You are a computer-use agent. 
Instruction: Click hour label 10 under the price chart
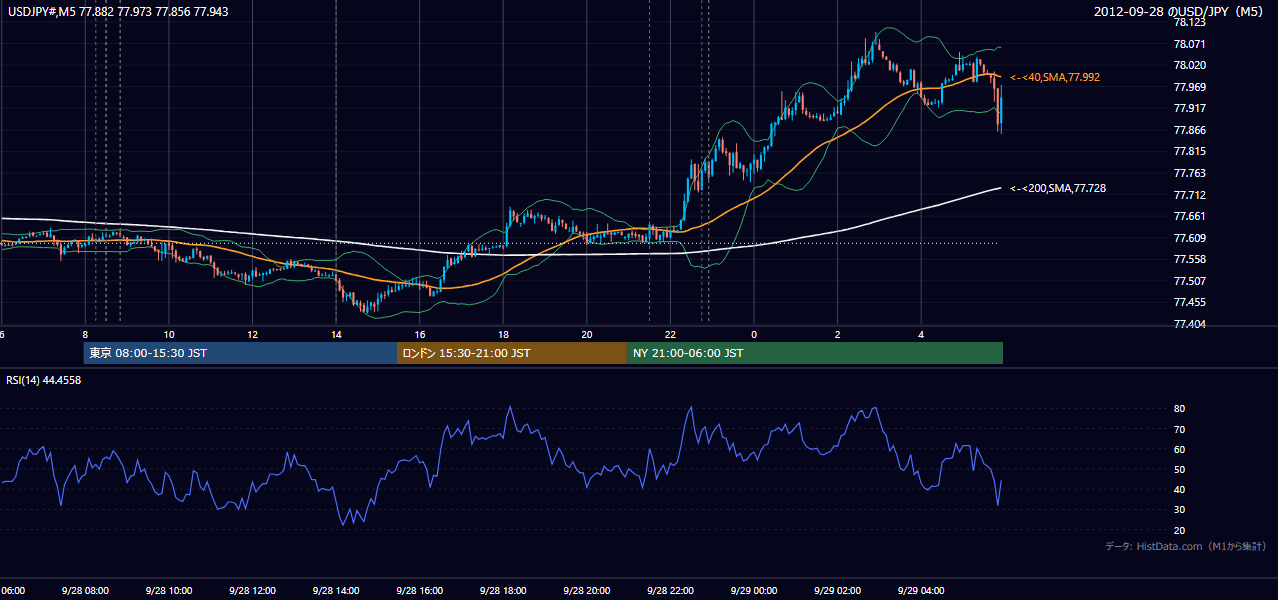pos(169,334)
